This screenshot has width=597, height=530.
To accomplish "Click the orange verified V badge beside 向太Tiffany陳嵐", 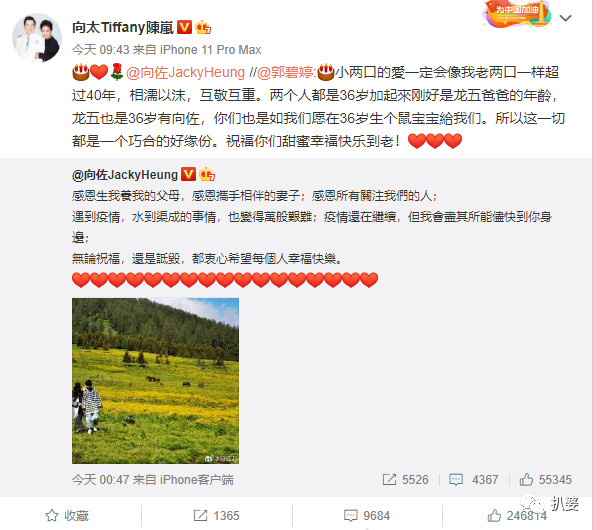I will click(x=185, y=27).
